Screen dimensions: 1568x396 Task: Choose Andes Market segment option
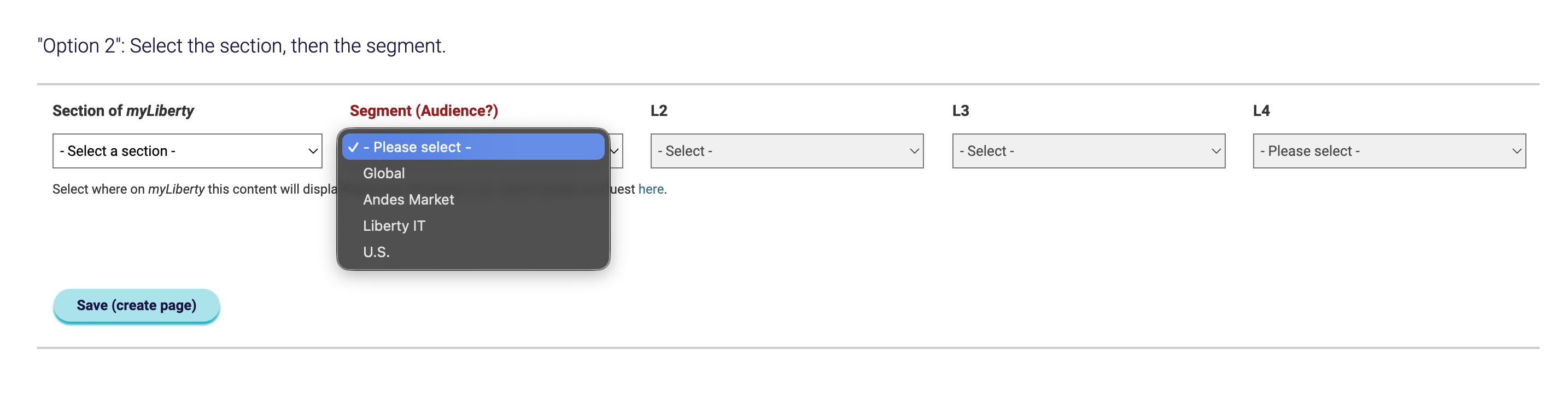click(473, 199)
